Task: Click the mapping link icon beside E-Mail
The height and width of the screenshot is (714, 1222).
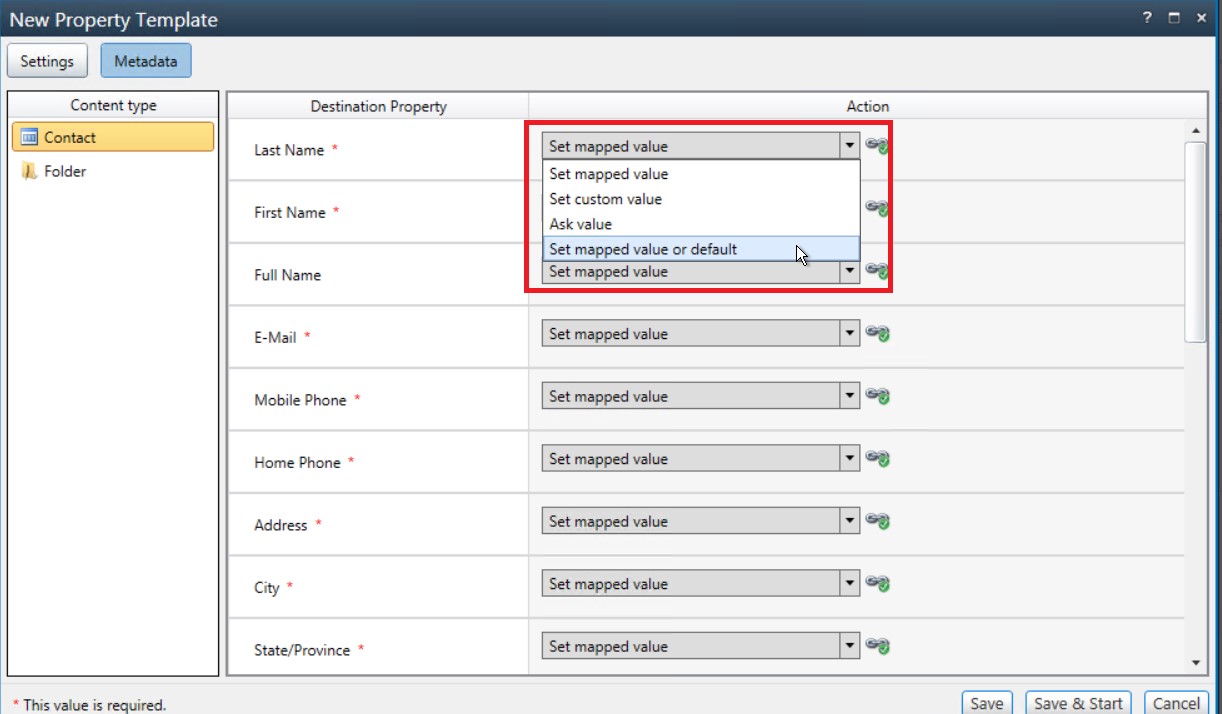Action: 876,333
